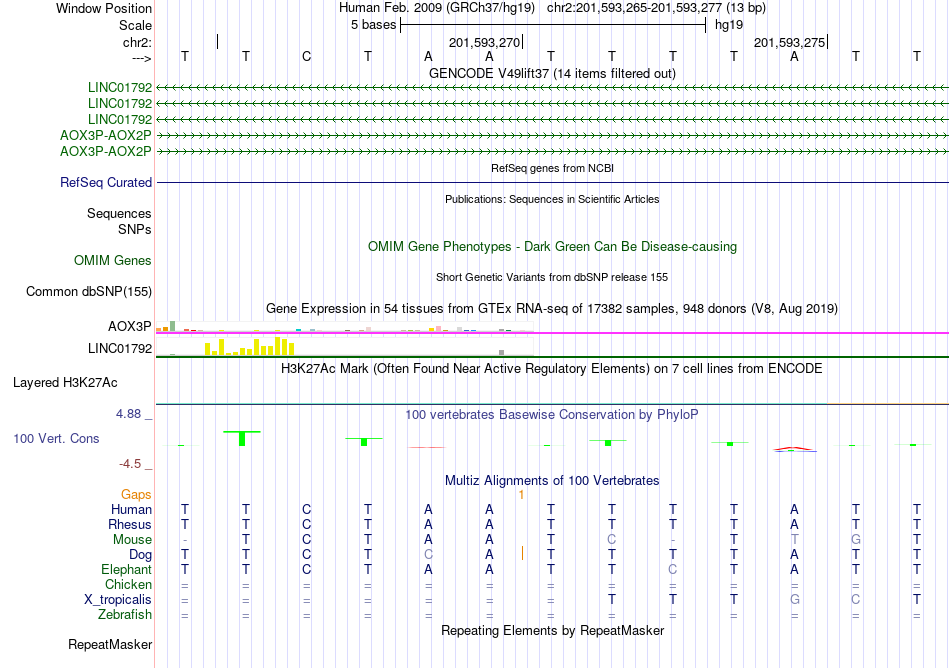Click the 100 Vert. Cons label
950x668 pixels.
pos(56,438)
